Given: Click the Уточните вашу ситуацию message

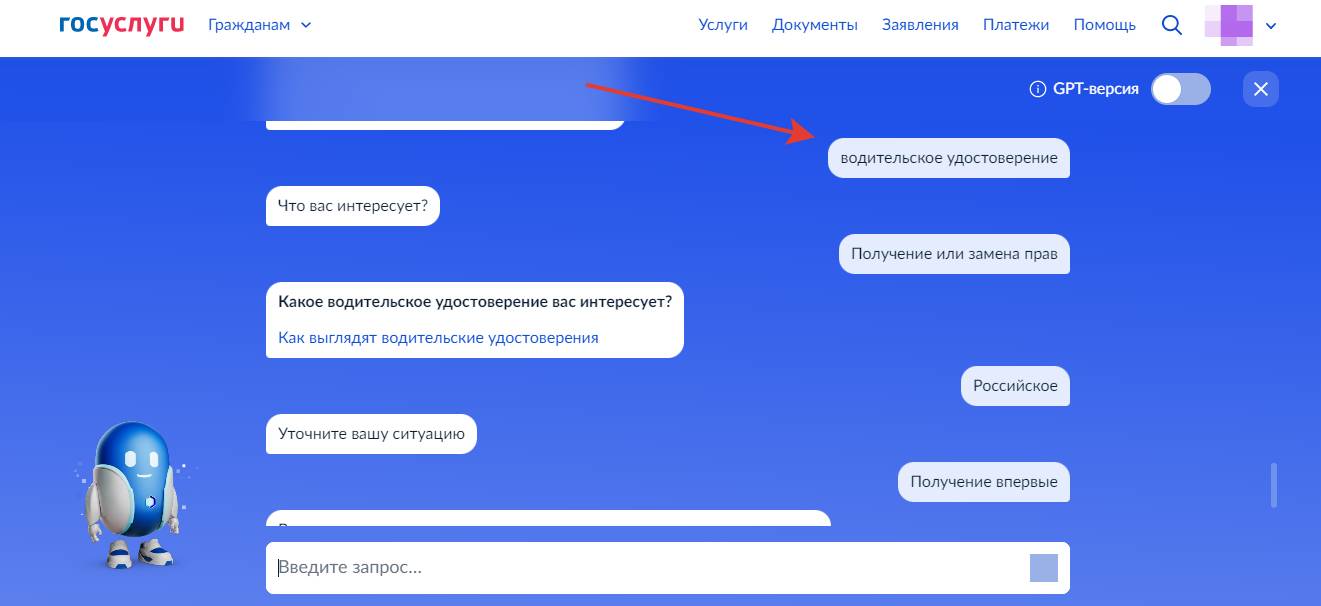Looking at the screenshot, I should [x=372, y=434].
